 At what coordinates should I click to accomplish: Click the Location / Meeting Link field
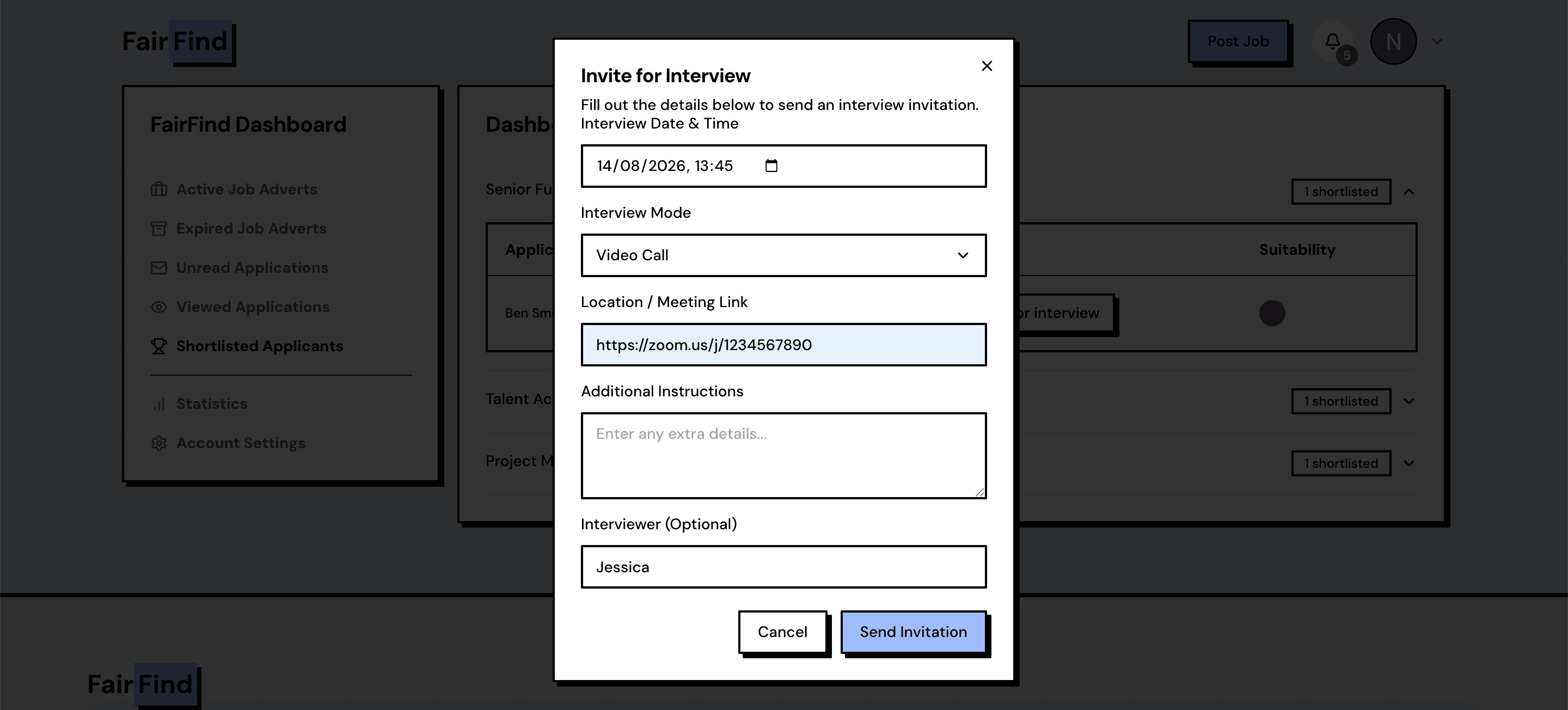click(x=783, y=345)
